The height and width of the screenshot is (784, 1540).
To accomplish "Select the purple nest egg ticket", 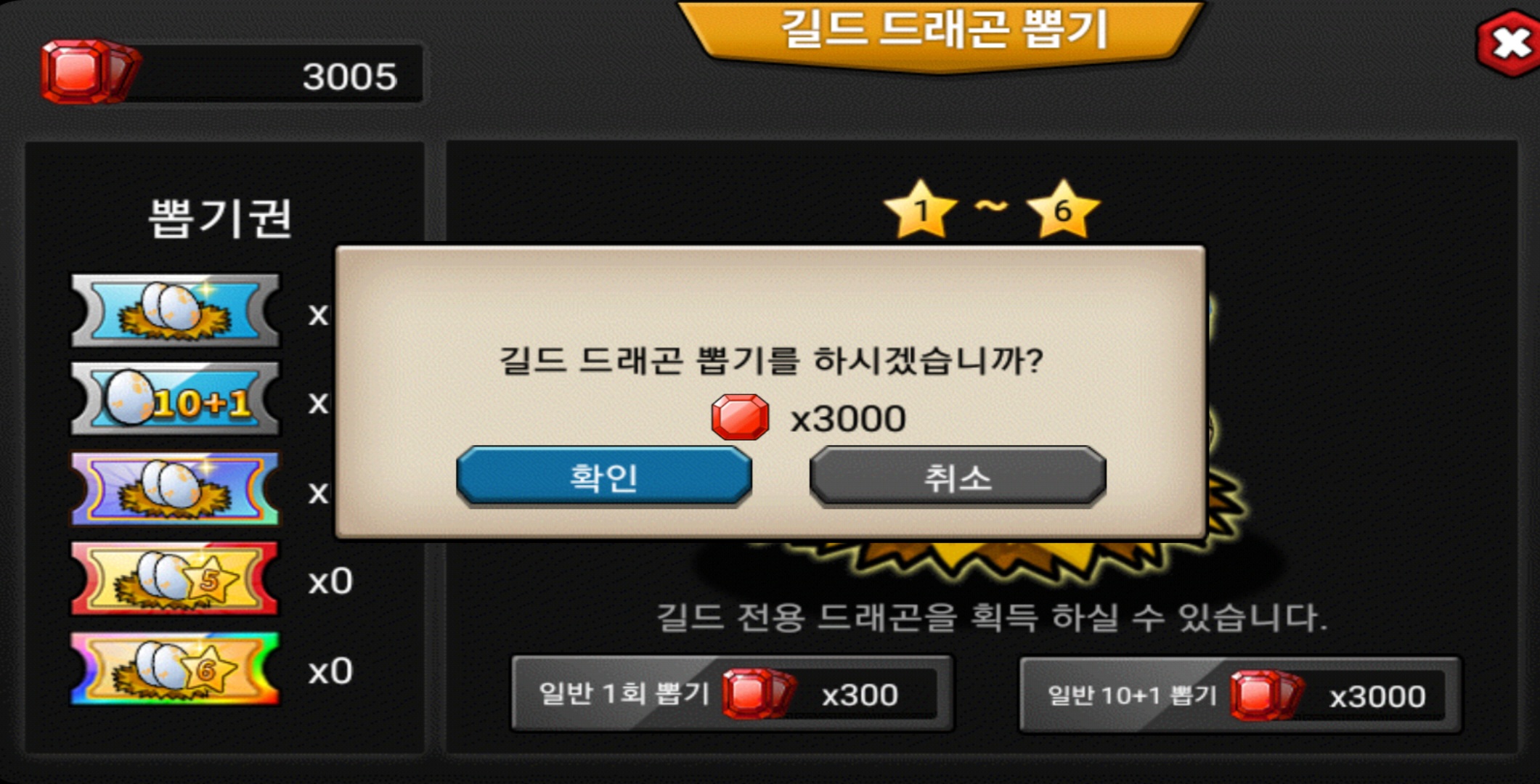I will [x=175, y=489].
